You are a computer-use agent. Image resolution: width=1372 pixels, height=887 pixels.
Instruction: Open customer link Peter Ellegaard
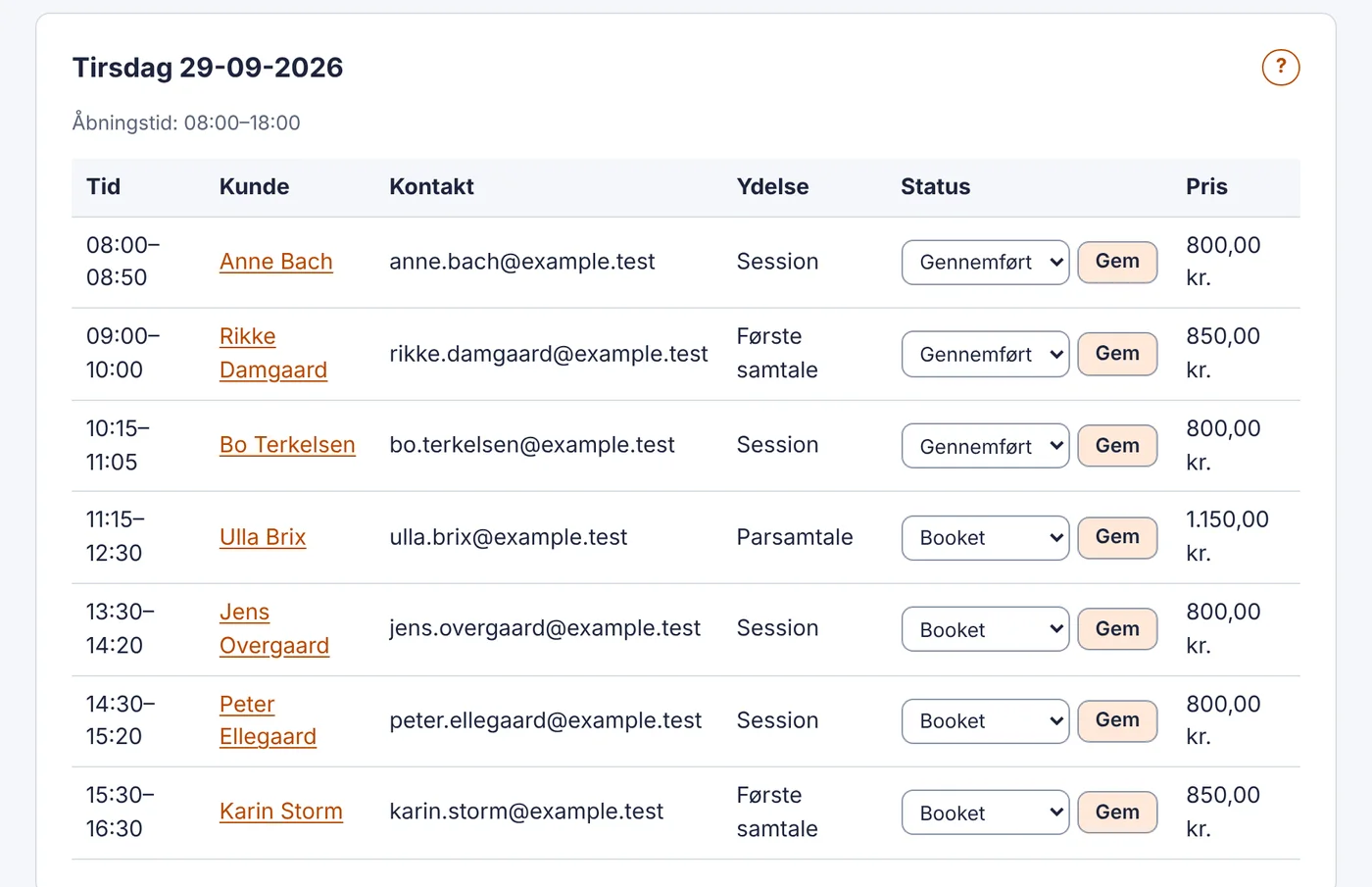[268, 720]
